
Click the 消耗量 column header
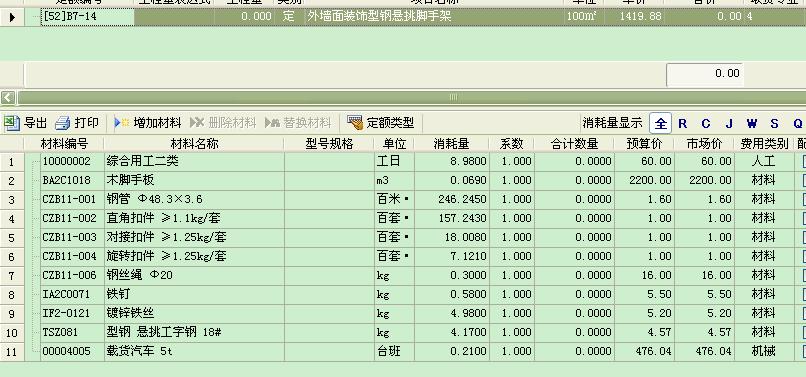pos(452,143)
